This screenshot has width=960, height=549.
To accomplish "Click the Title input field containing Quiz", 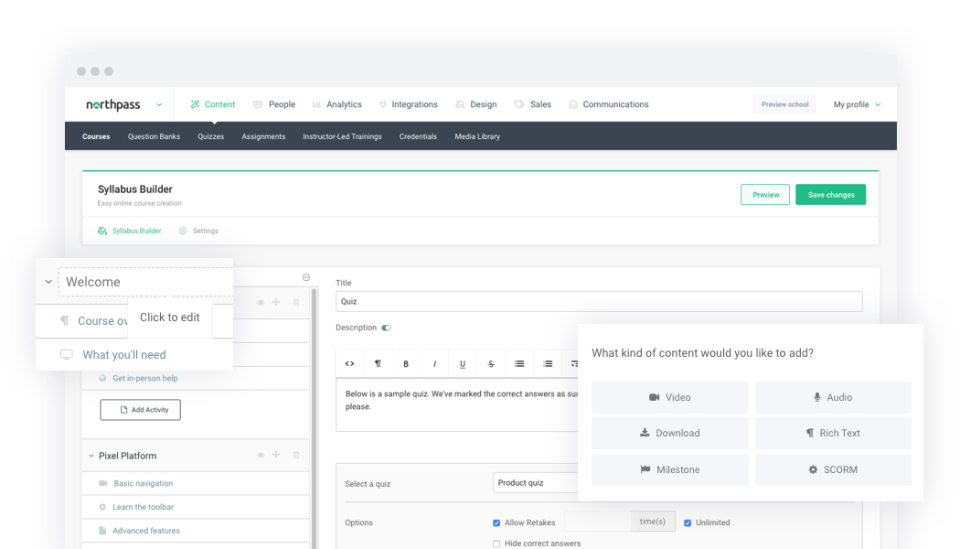I will (x=599, y=301).
